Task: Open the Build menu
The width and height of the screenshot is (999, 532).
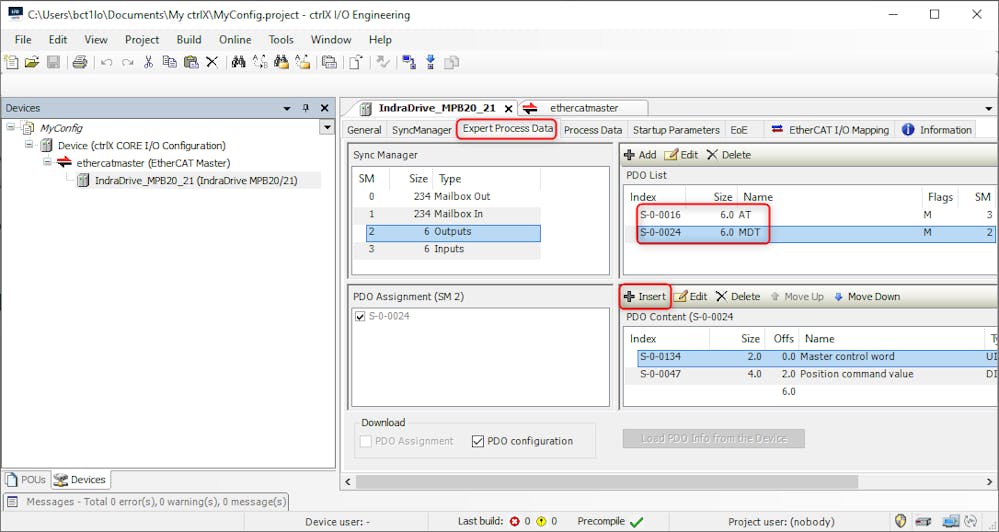Action: click(x=189, y=40)
